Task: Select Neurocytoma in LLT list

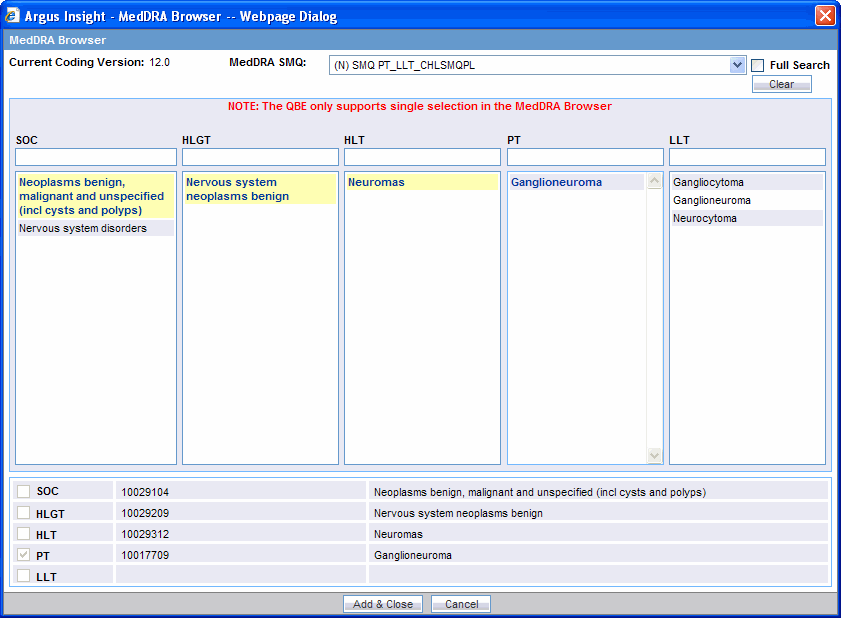Action: pos(747,218)
